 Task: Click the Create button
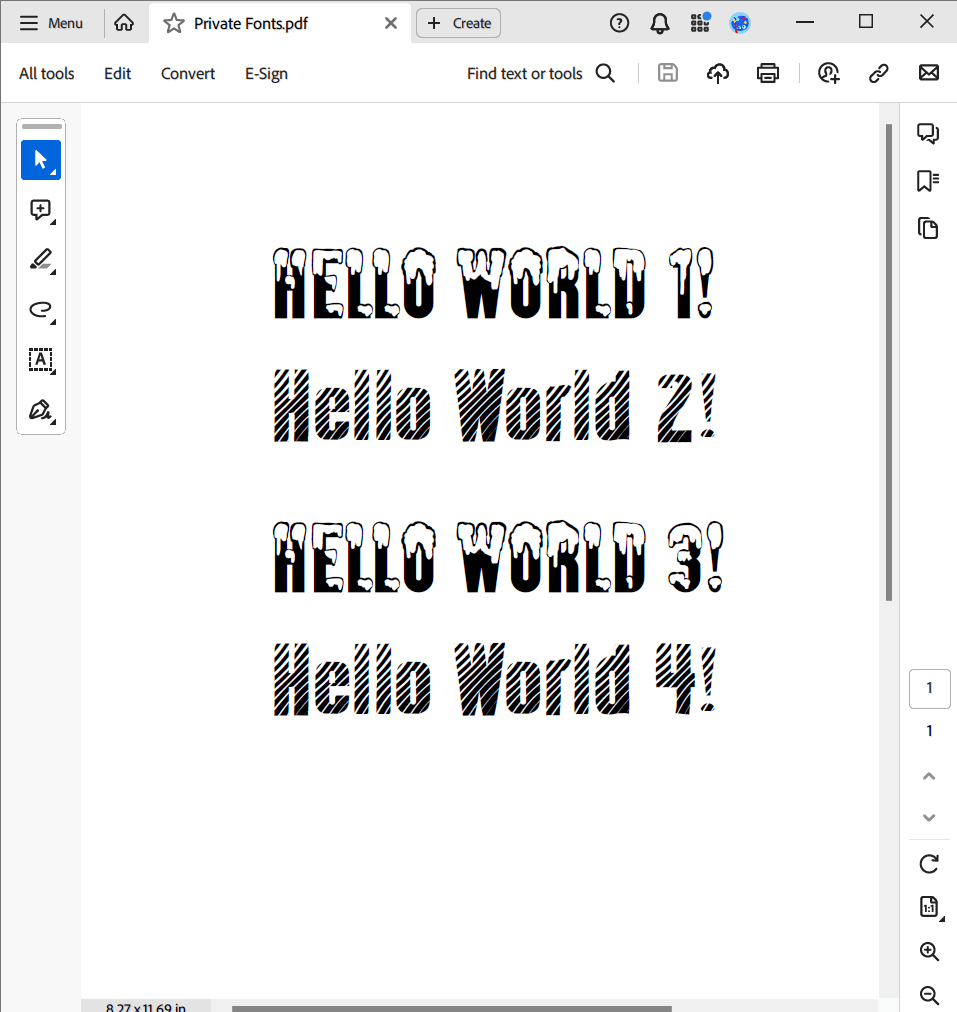(x=459, y=23)
